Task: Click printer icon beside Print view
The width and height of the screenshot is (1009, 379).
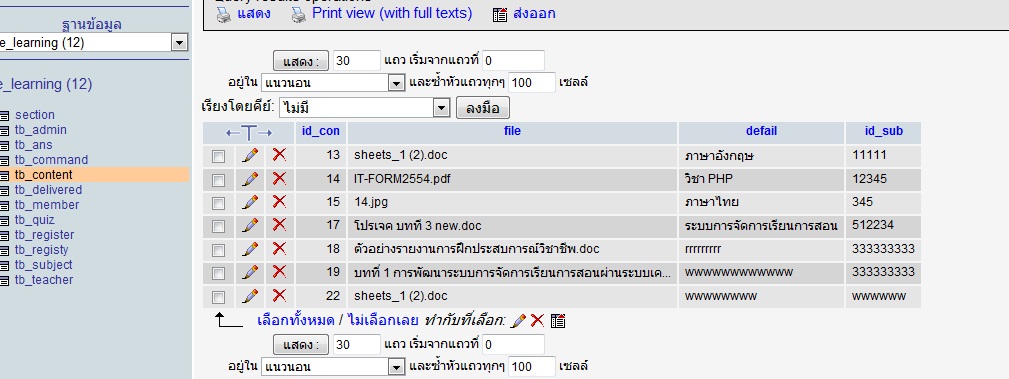Action: (299, 14)
